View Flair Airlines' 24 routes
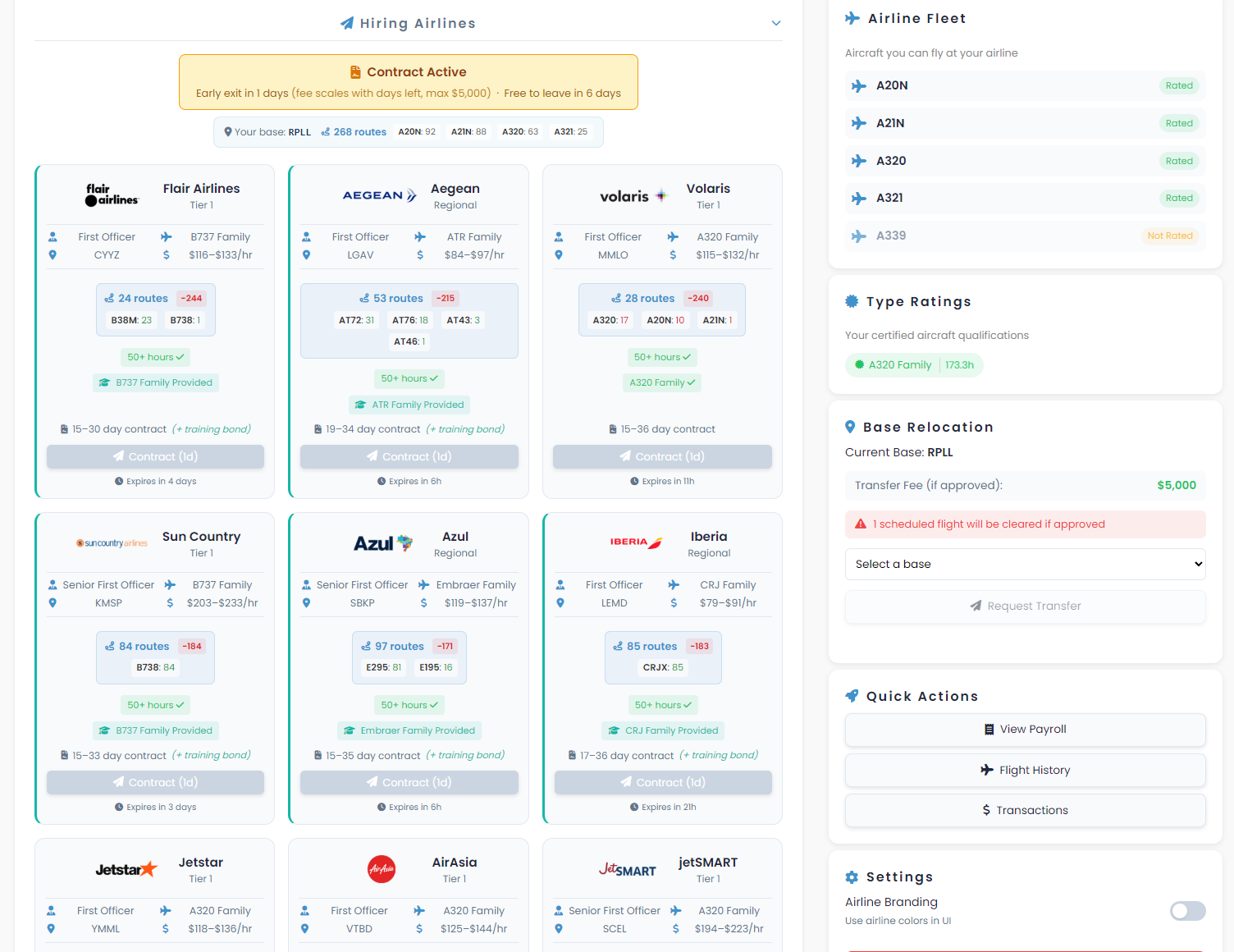Image resolution: width=1234 pixels, height=952 pixels. tap(136, 299)
